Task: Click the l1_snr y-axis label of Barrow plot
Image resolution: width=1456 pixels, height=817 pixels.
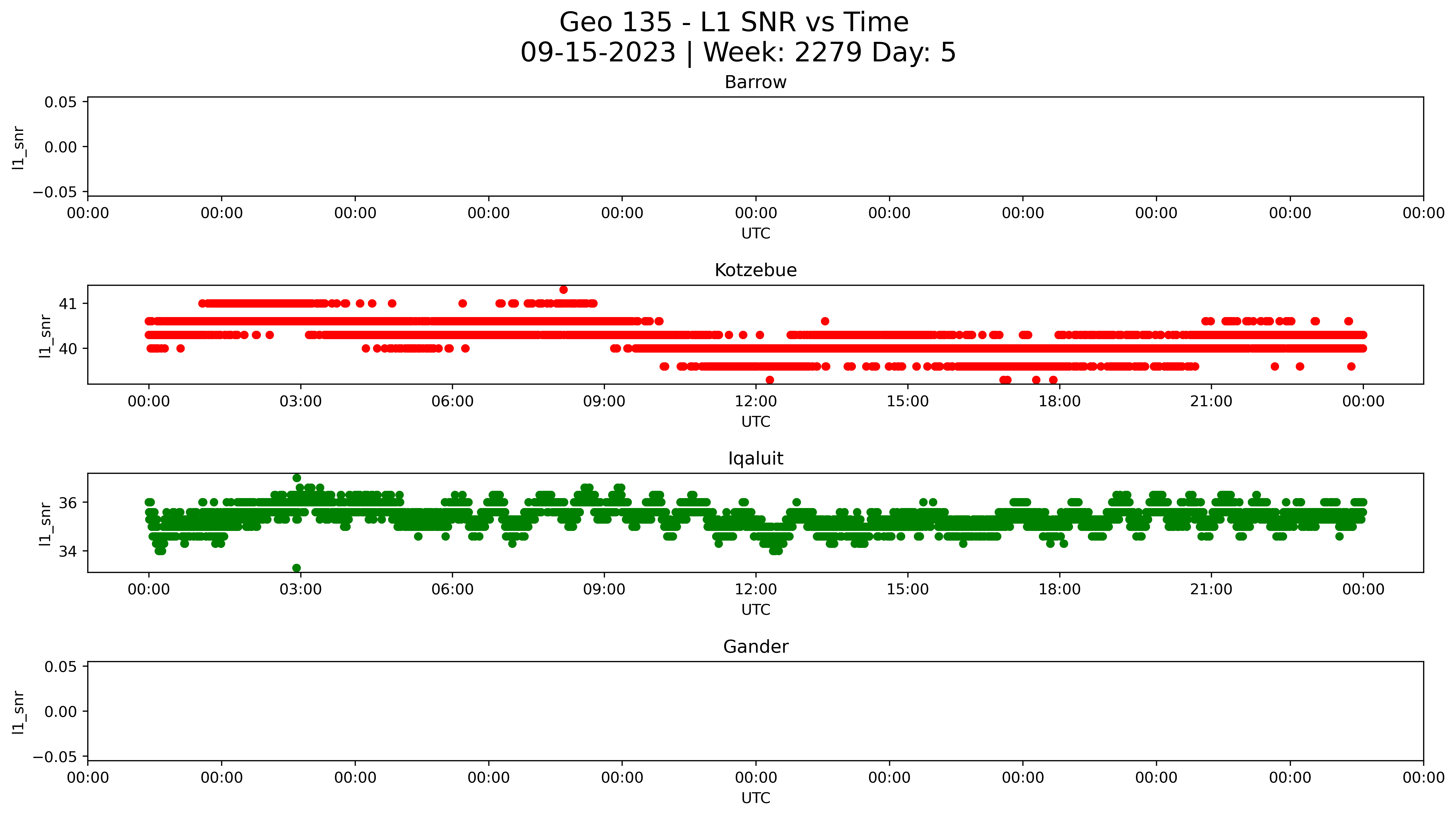Action: point(19,148)
